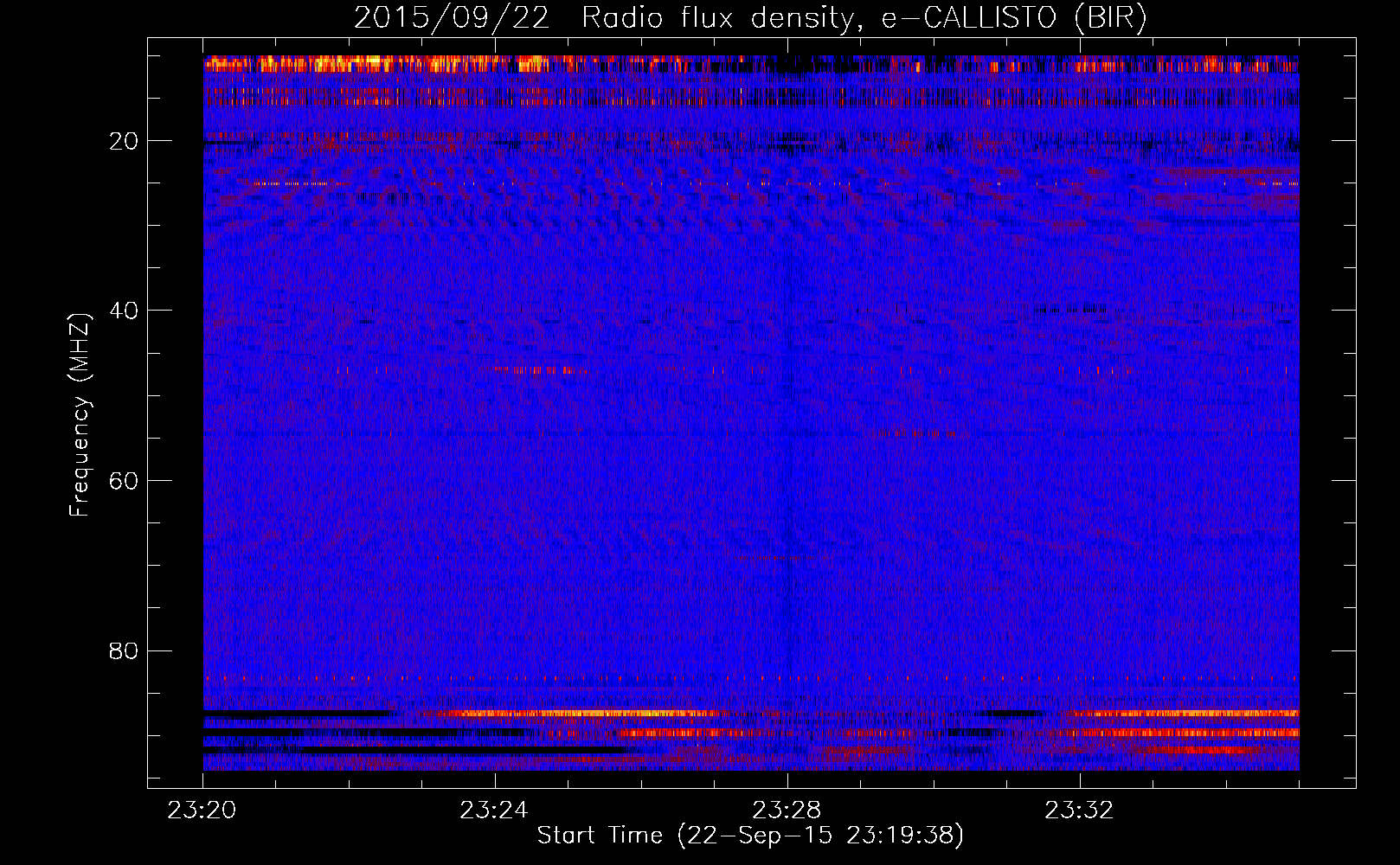Click the plot title "2015/09/22 Radio flux density, e-CALLISTO (BIR)"
Screen dimensions: 1400x865
click(750, 18)
